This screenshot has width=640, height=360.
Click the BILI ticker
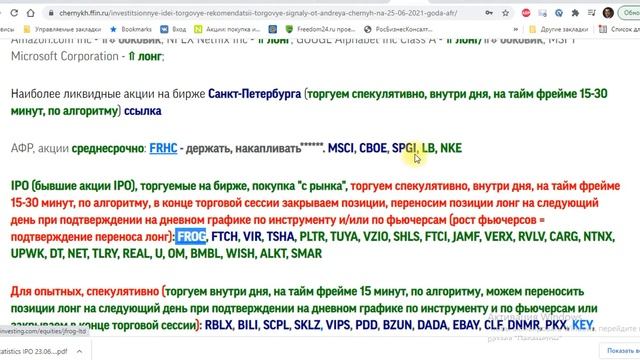click(x=248, y=325)
